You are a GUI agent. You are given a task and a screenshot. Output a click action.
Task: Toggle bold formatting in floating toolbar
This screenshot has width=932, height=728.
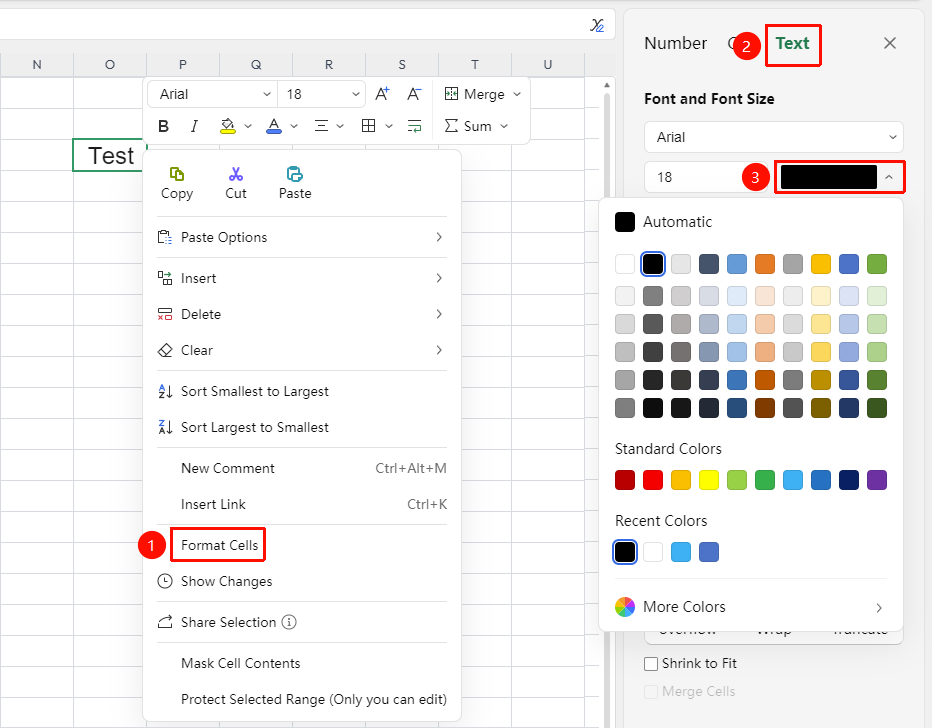(x=163, y=126)
